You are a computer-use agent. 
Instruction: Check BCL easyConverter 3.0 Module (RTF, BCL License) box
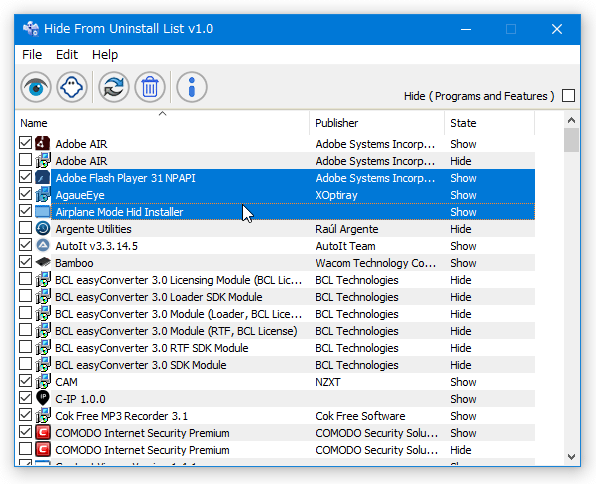click(25, 330)
